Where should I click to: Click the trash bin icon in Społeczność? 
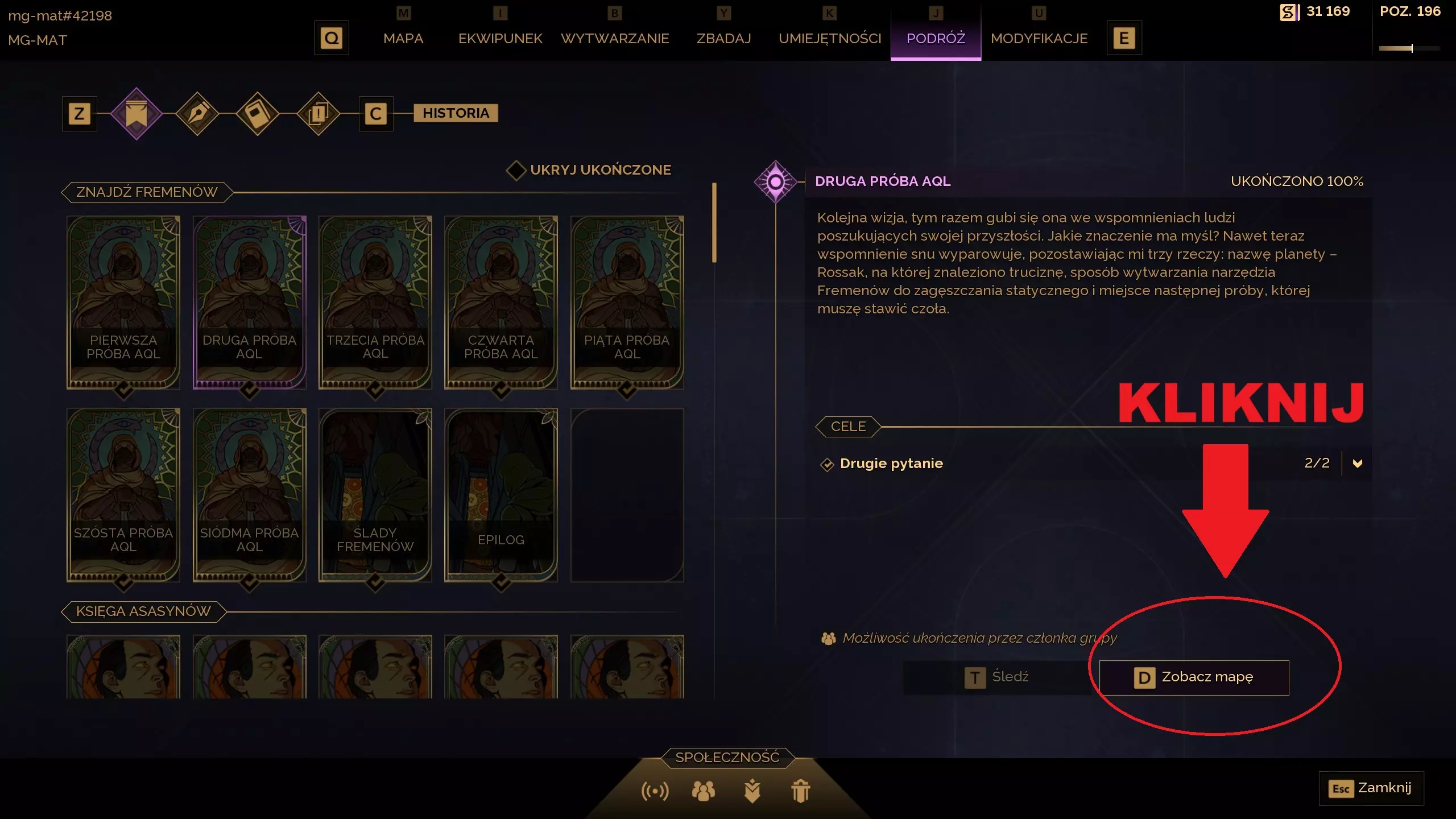(x=801, y=791)
